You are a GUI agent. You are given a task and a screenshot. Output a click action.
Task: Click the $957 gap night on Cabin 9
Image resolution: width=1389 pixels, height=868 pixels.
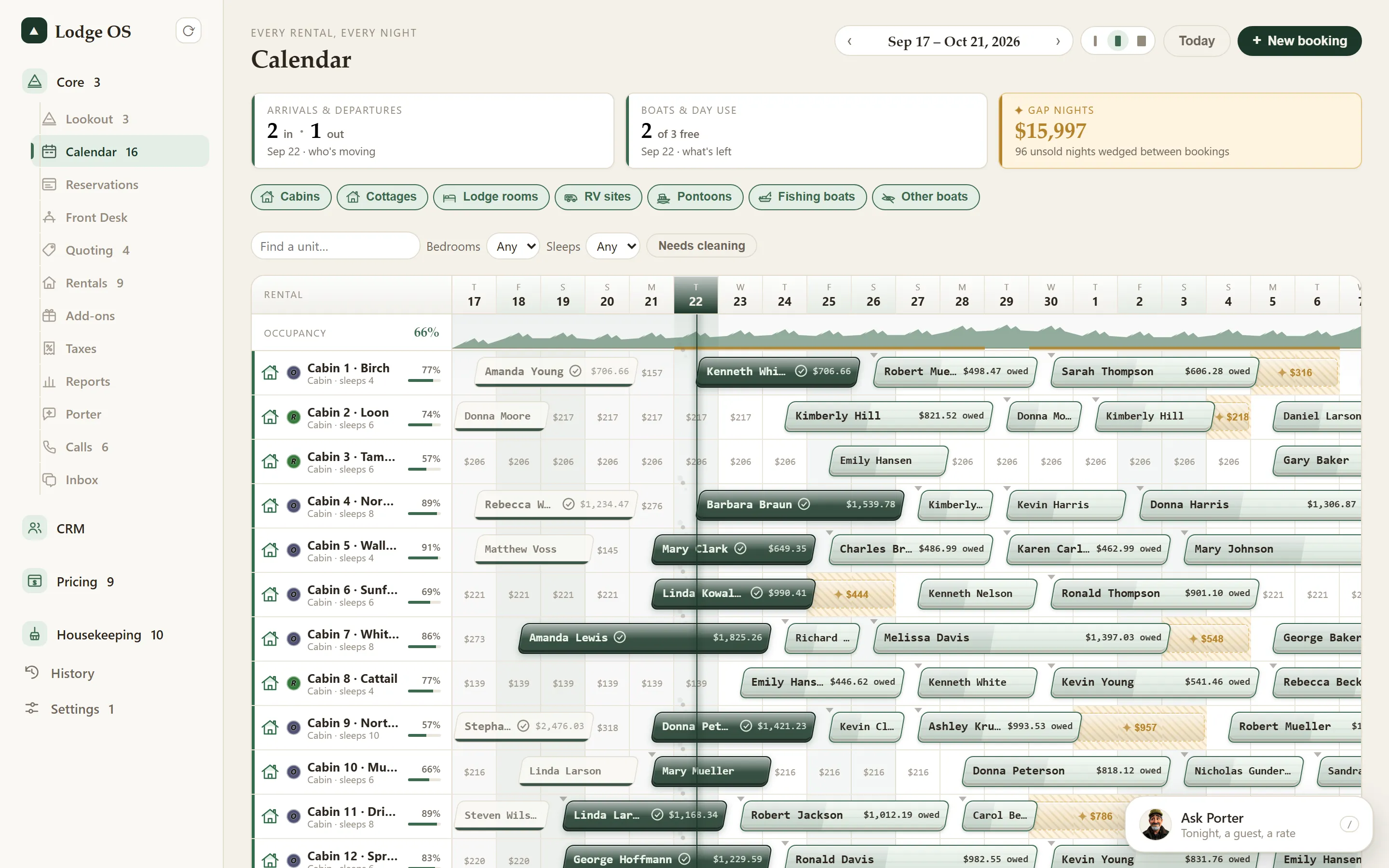click(1140, 727)
